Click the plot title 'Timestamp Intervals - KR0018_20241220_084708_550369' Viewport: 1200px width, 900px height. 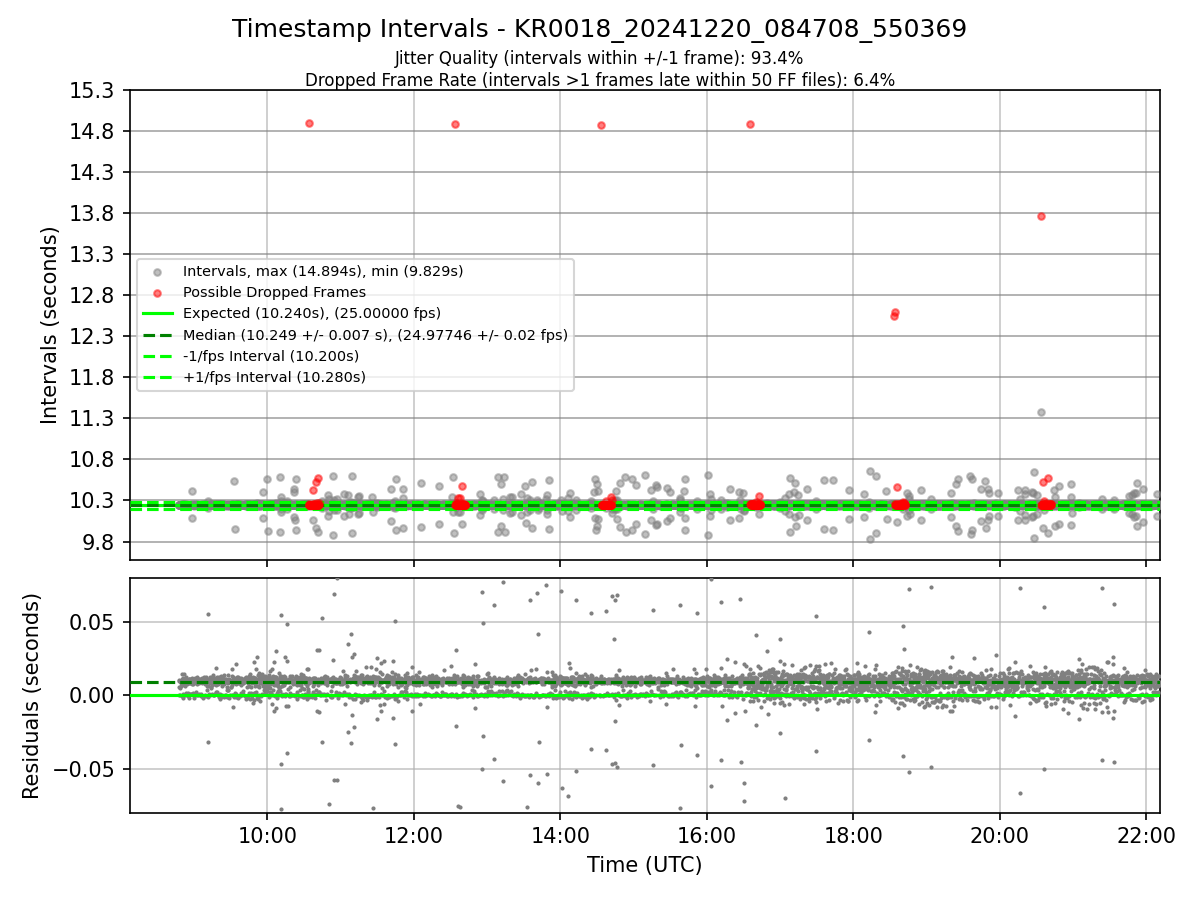click(599, 29)
